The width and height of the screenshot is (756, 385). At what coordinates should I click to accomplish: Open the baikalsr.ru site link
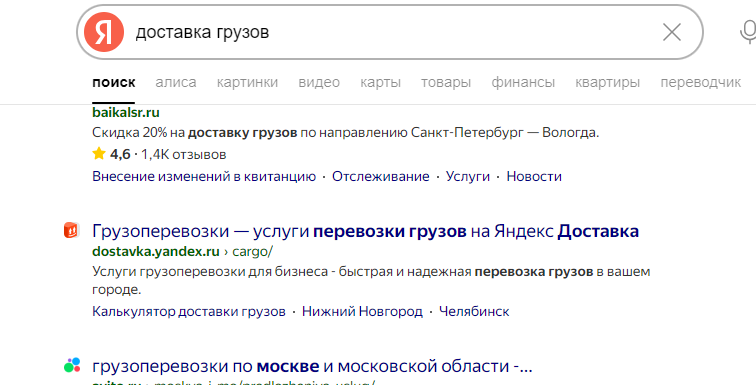(x=126, y=112)
